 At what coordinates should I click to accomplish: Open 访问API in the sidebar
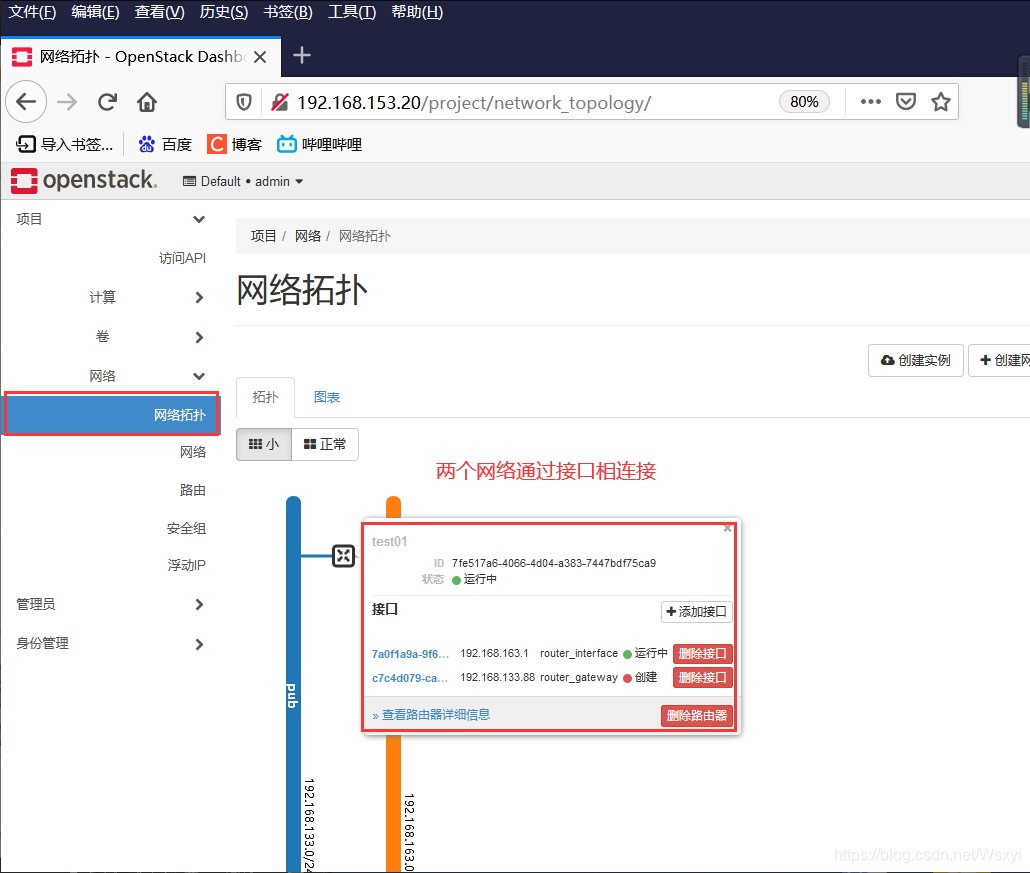tap(182, 258)
